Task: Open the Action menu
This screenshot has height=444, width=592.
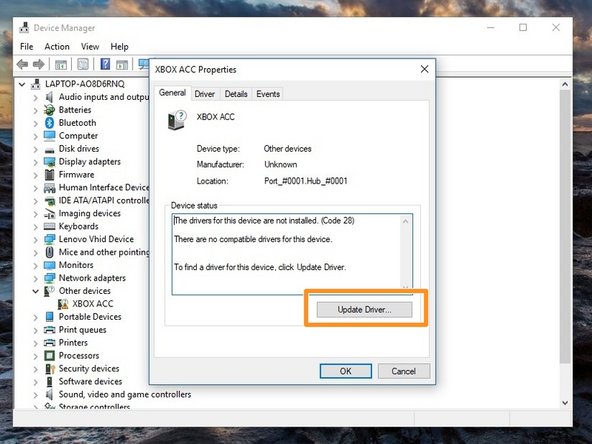Action: tap(57, 46)
